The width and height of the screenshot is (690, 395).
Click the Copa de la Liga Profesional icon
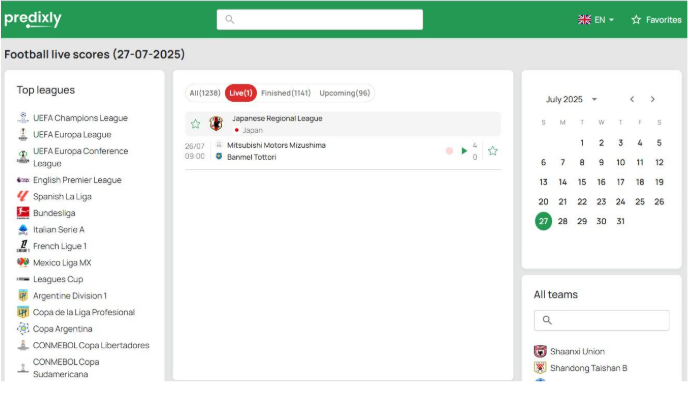(23, 312)
